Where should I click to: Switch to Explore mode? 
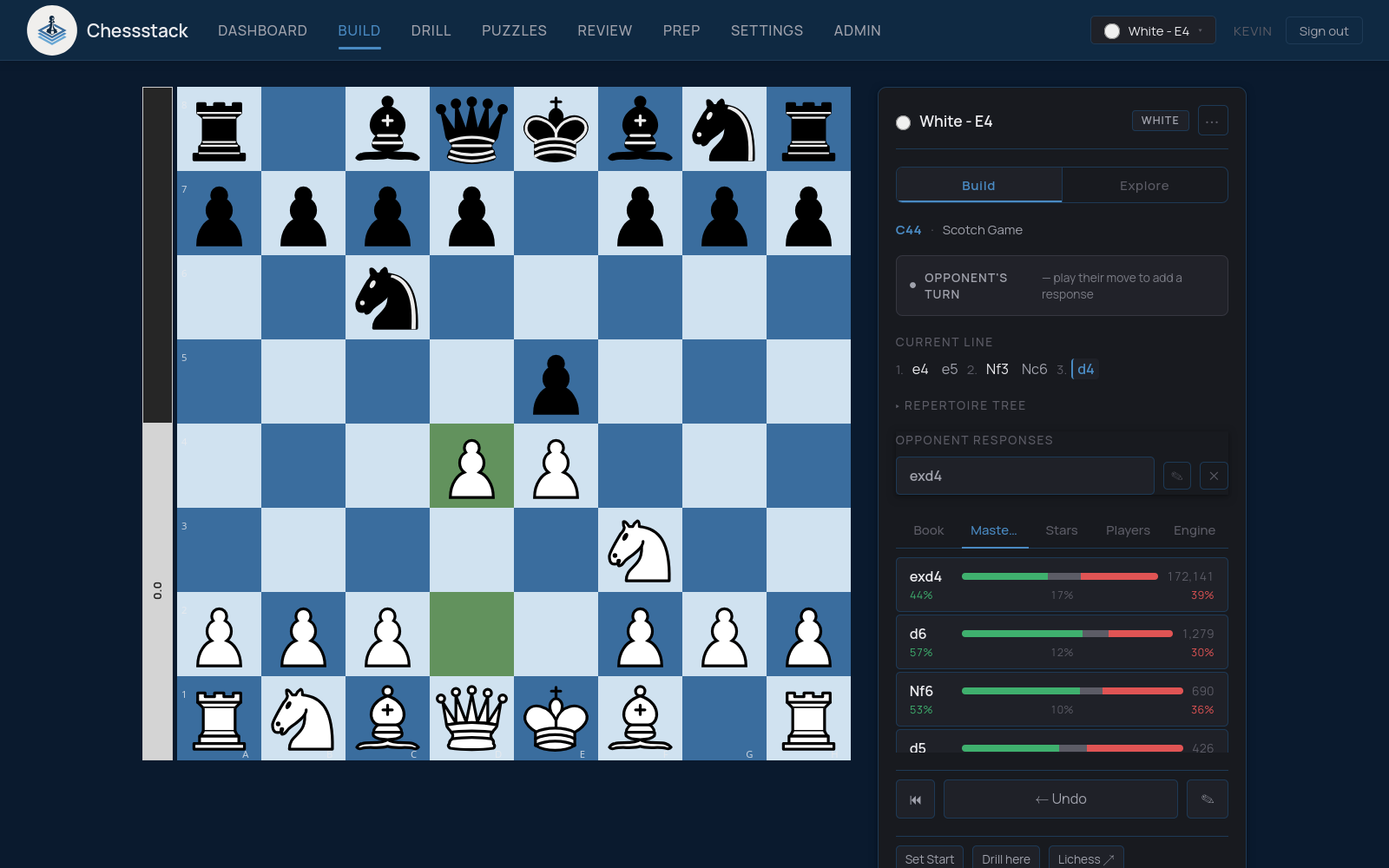(1144, 185)
